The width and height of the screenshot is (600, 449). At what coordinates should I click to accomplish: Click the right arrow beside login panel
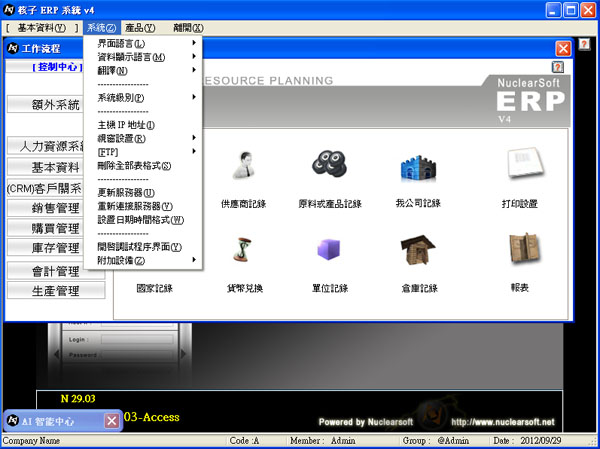(x=183, y=354)
